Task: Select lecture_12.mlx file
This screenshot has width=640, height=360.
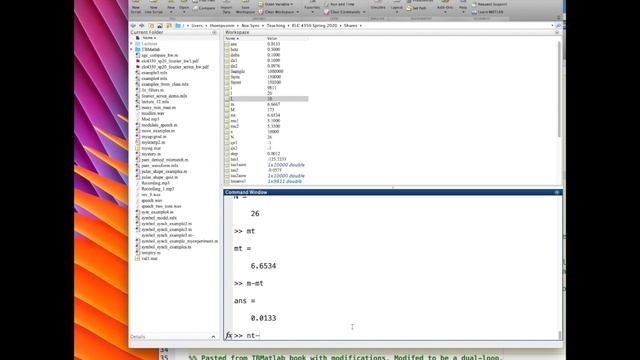Action: pos(155,102)
